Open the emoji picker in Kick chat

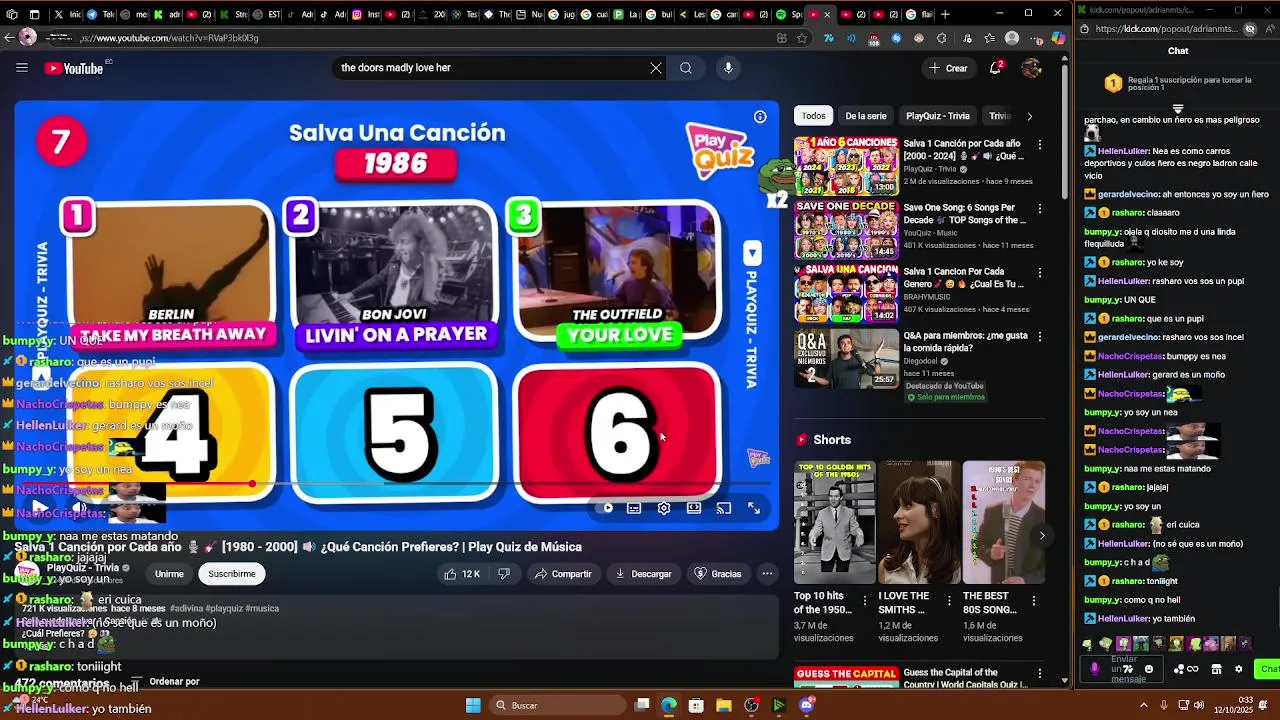(1148, 669)
